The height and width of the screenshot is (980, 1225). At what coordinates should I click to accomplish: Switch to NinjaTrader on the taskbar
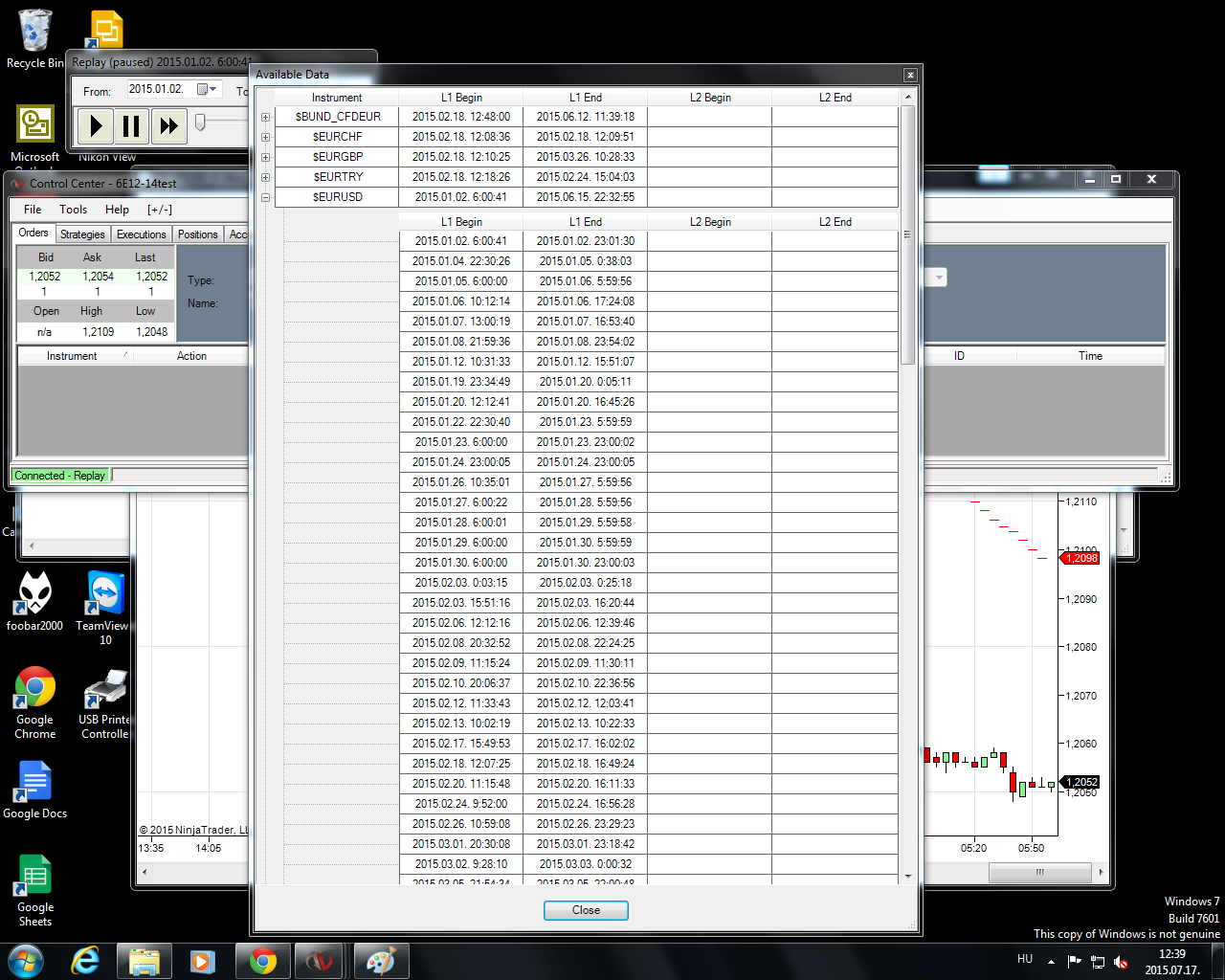click(x=320, y=961)
